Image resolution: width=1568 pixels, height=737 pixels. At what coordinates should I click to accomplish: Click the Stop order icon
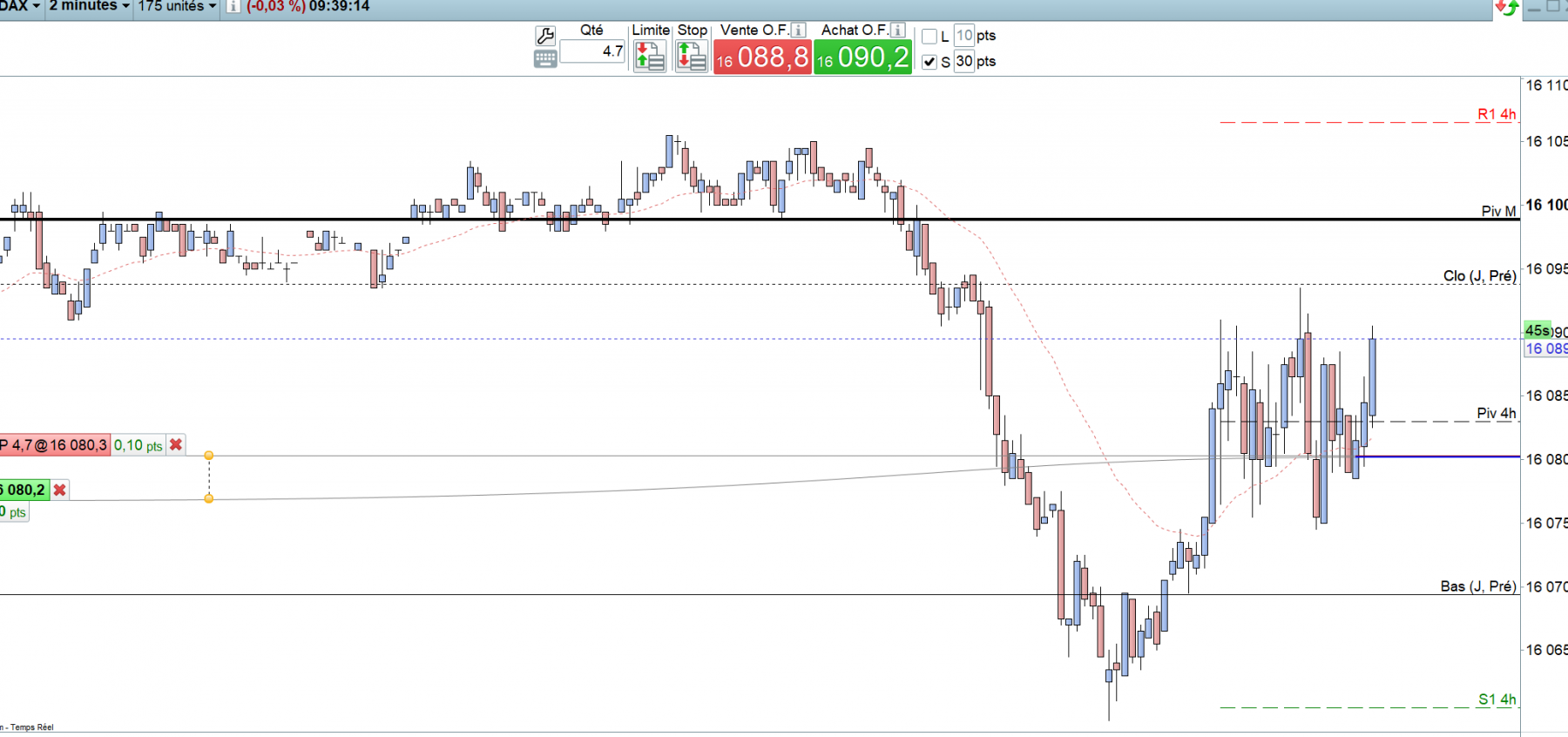pyautogui.click(x=692, y=57)
